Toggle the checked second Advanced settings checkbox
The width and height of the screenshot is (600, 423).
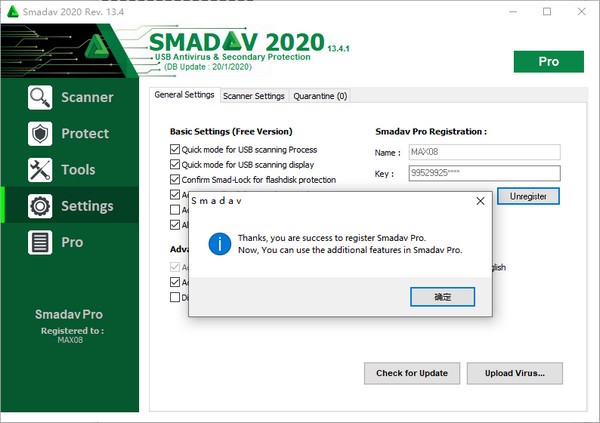[x=175, y=282]
